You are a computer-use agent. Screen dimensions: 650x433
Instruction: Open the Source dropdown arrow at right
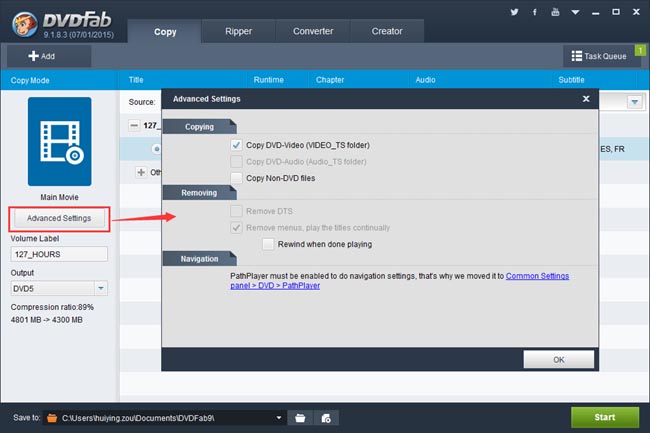point(635,102)
